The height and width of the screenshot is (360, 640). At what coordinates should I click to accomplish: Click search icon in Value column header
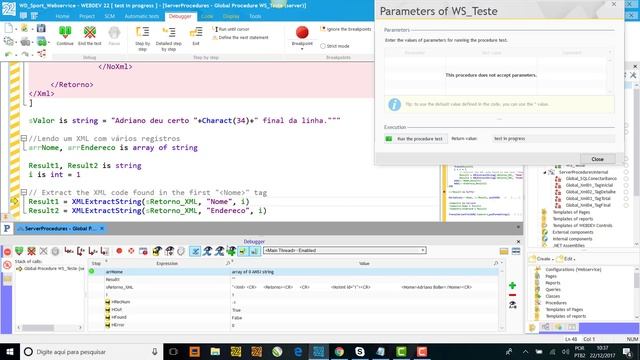496,264
